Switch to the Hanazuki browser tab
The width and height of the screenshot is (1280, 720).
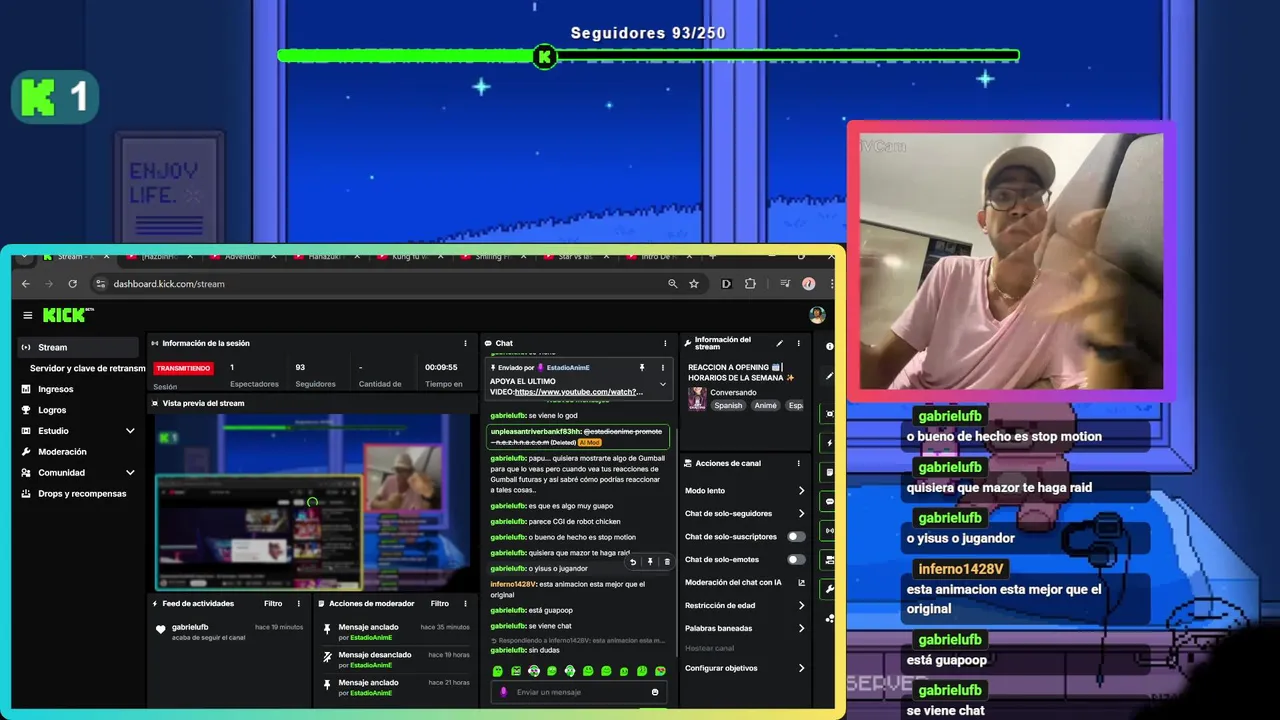[x=325, y=257]
